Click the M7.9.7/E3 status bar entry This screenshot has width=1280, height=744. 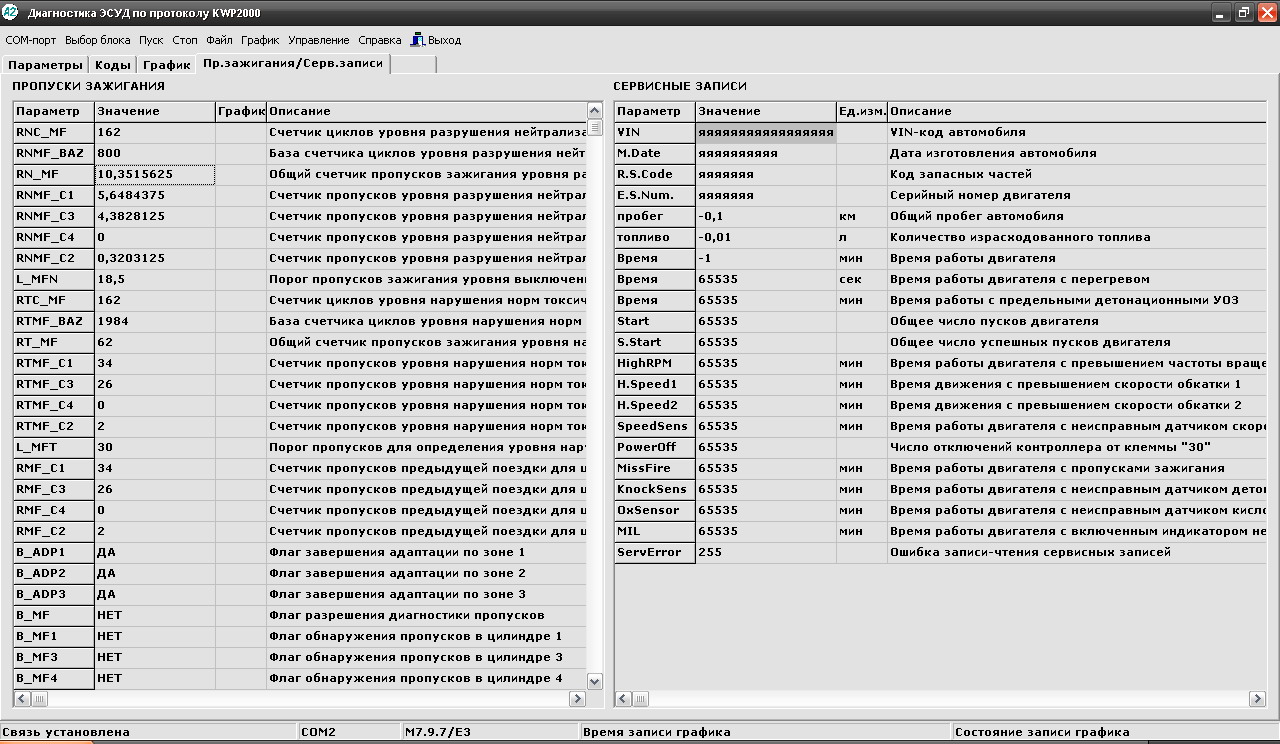click(x=490, y=732)
